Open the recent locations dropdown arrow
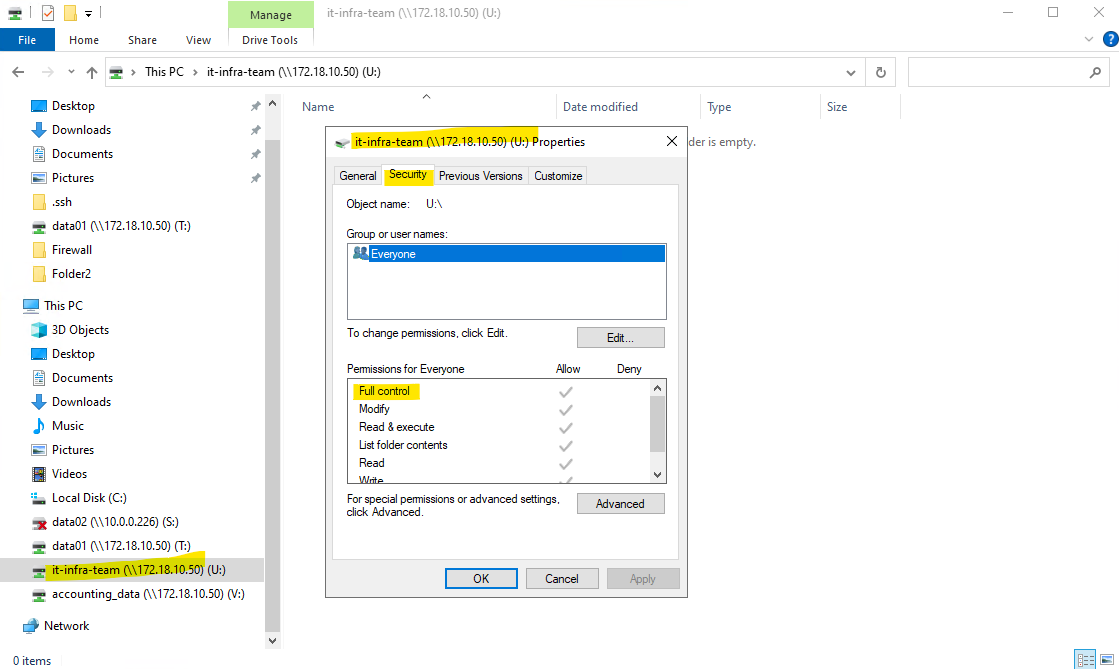The image size is (1119, 669). [x=71, y=72]
